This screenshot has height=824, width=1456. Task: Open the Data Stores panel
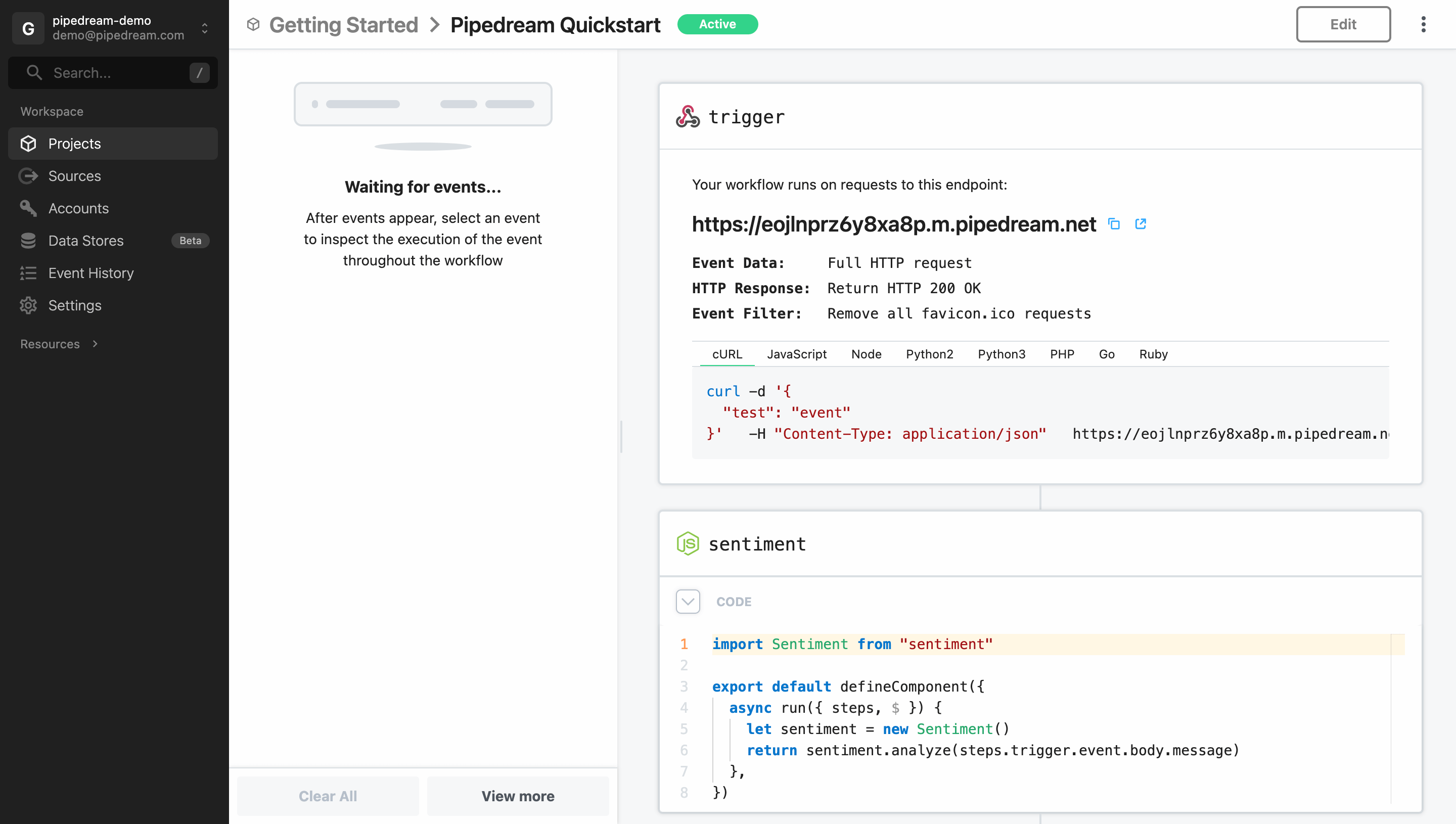86,241
